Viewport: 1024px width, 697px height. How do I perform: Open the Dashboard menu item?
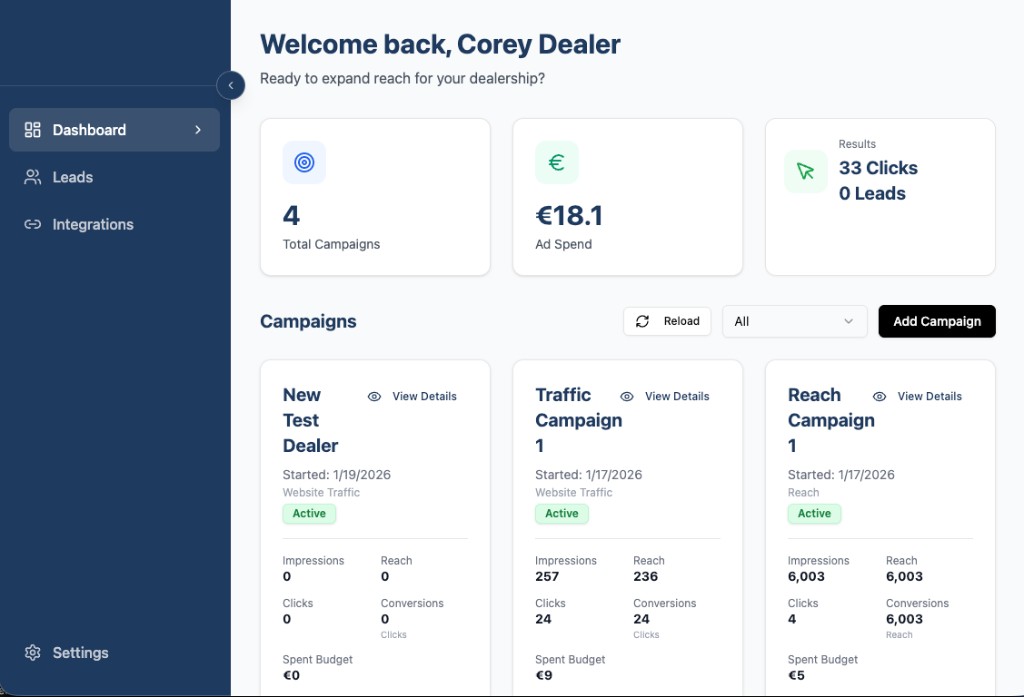tap(114, 129)
